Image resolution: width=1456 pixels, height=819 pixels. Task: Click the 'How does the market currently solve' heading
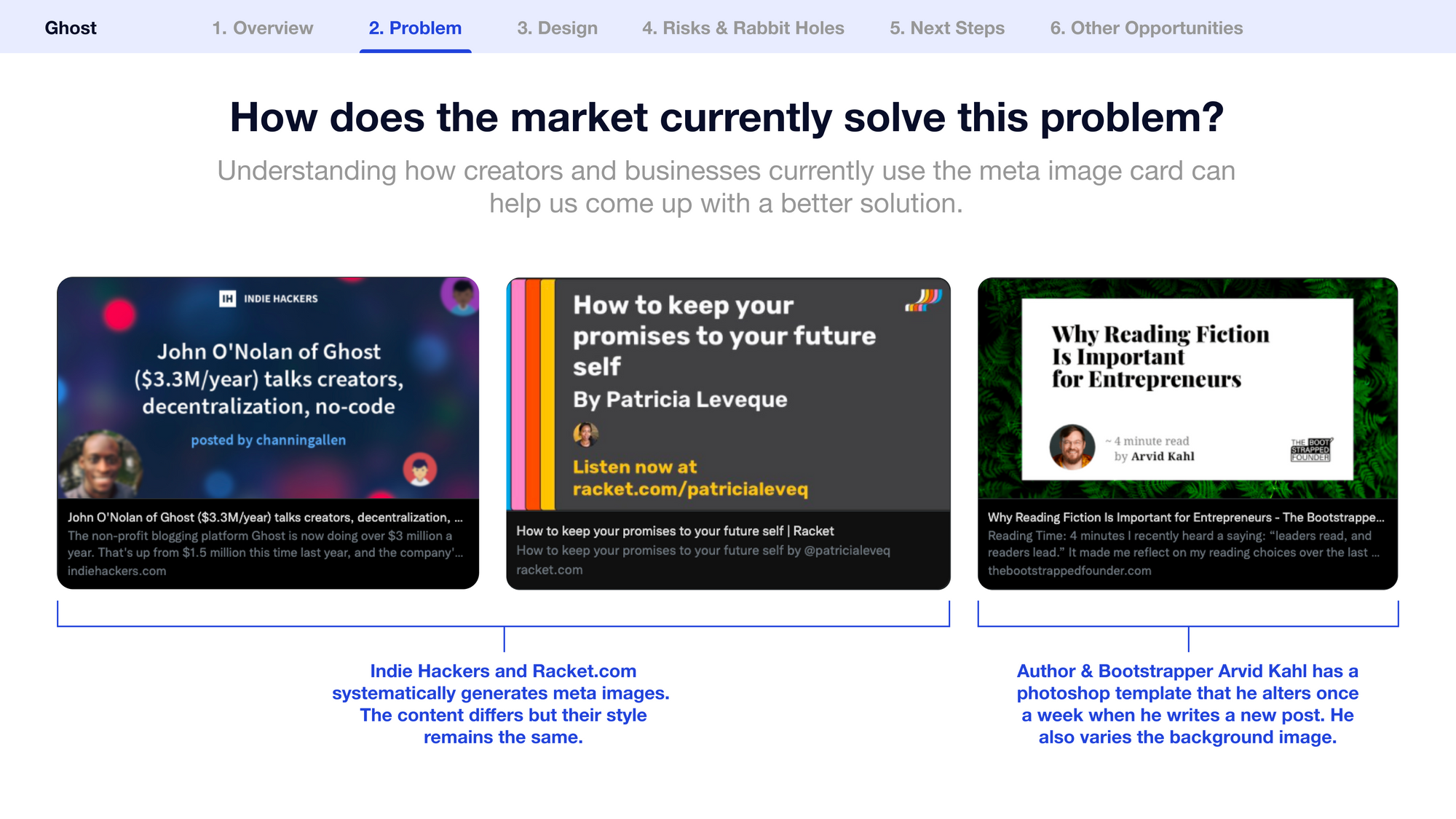click(x=727, y=116)
